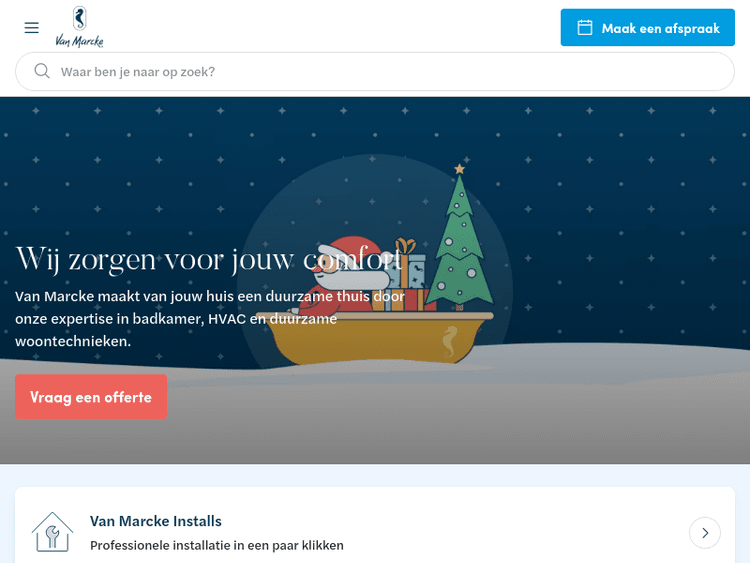Focus the 'Waar ben je naar op zoek?' field
The height and width of the screenshot is (563, 750).
375,72
